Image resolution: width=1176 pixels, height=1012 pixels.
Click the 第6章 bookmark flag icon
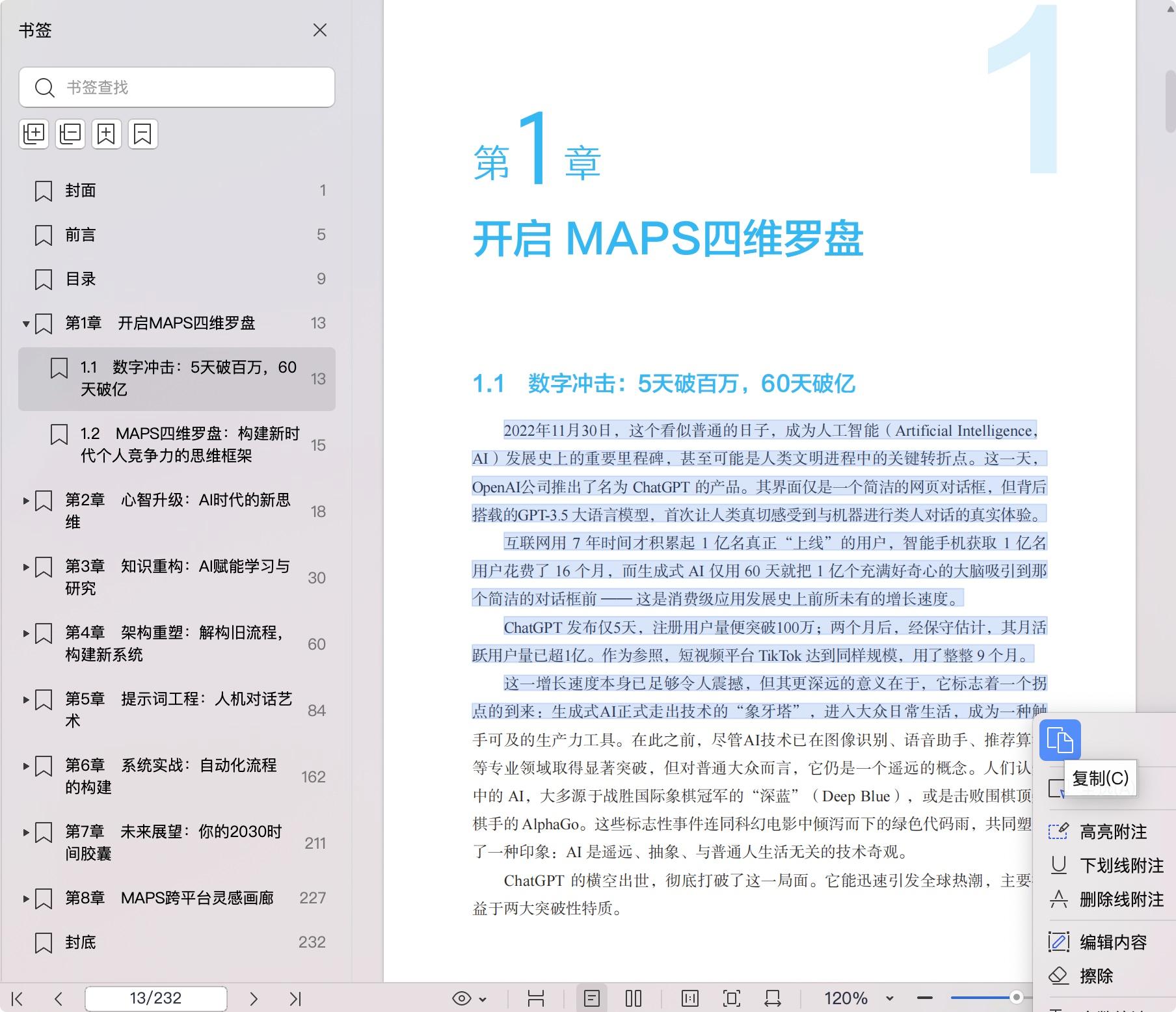pos(44,766)
